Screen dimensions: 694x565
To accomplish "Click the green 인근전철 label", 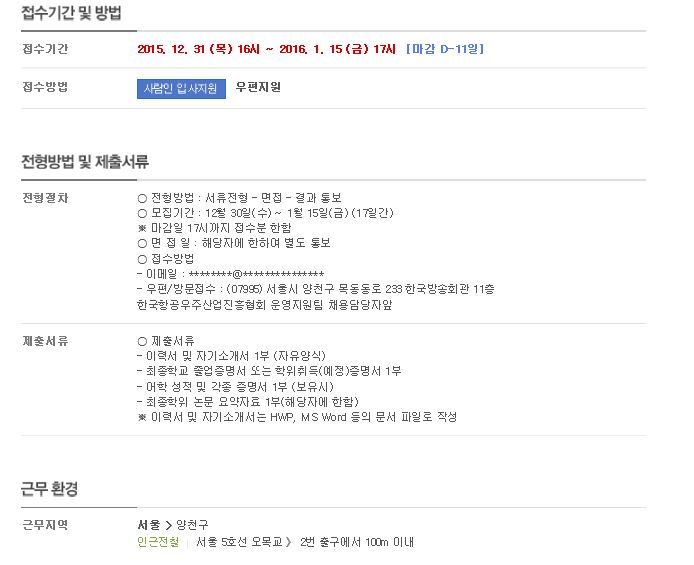I will pos(158,542).
